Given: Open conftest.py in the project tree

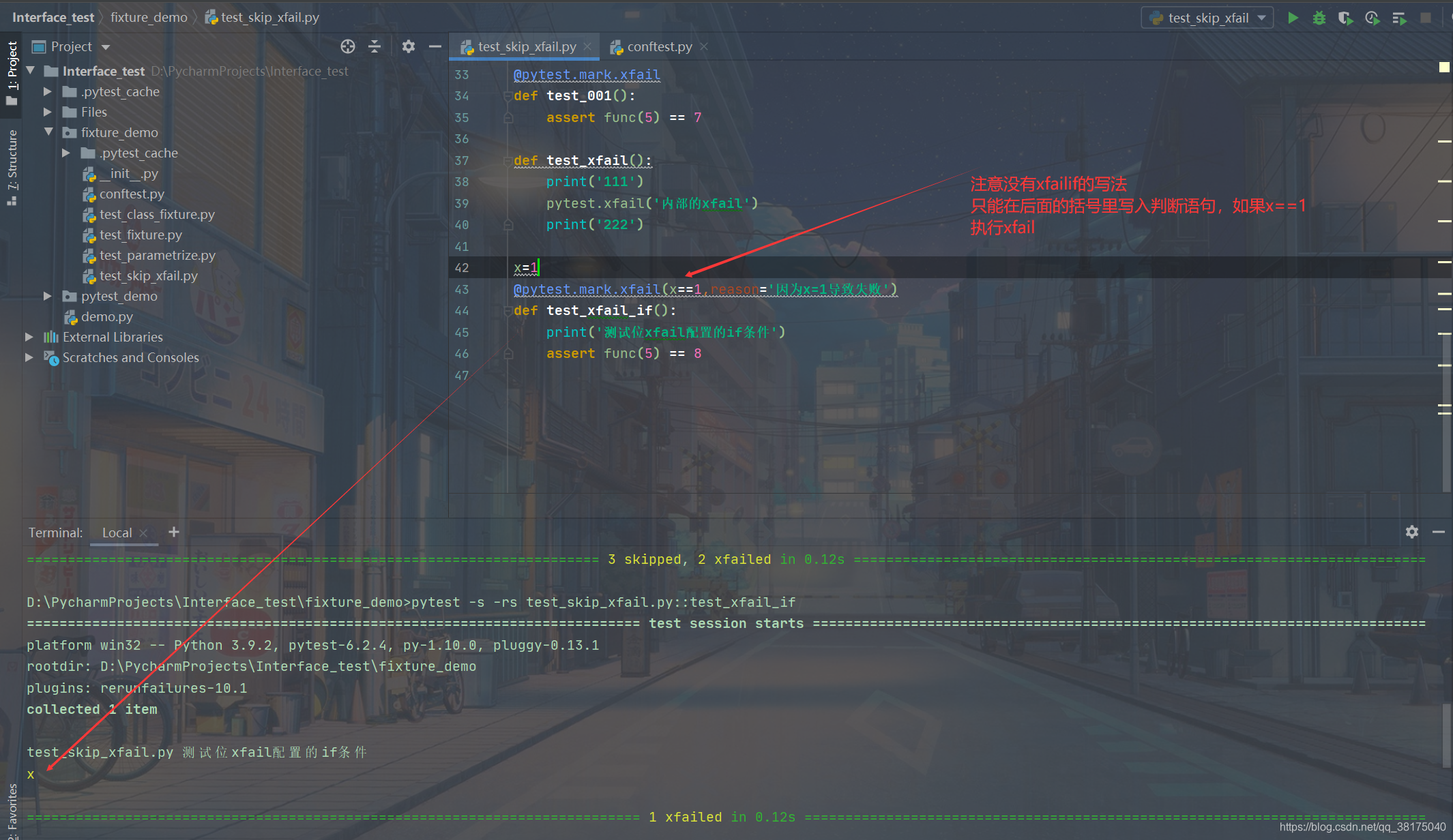Looking at the screenshot, I should 123,194.
